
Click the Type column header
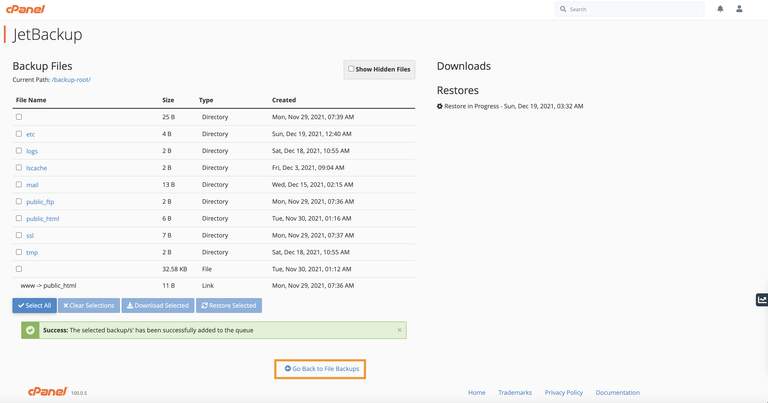coord(206,100)
